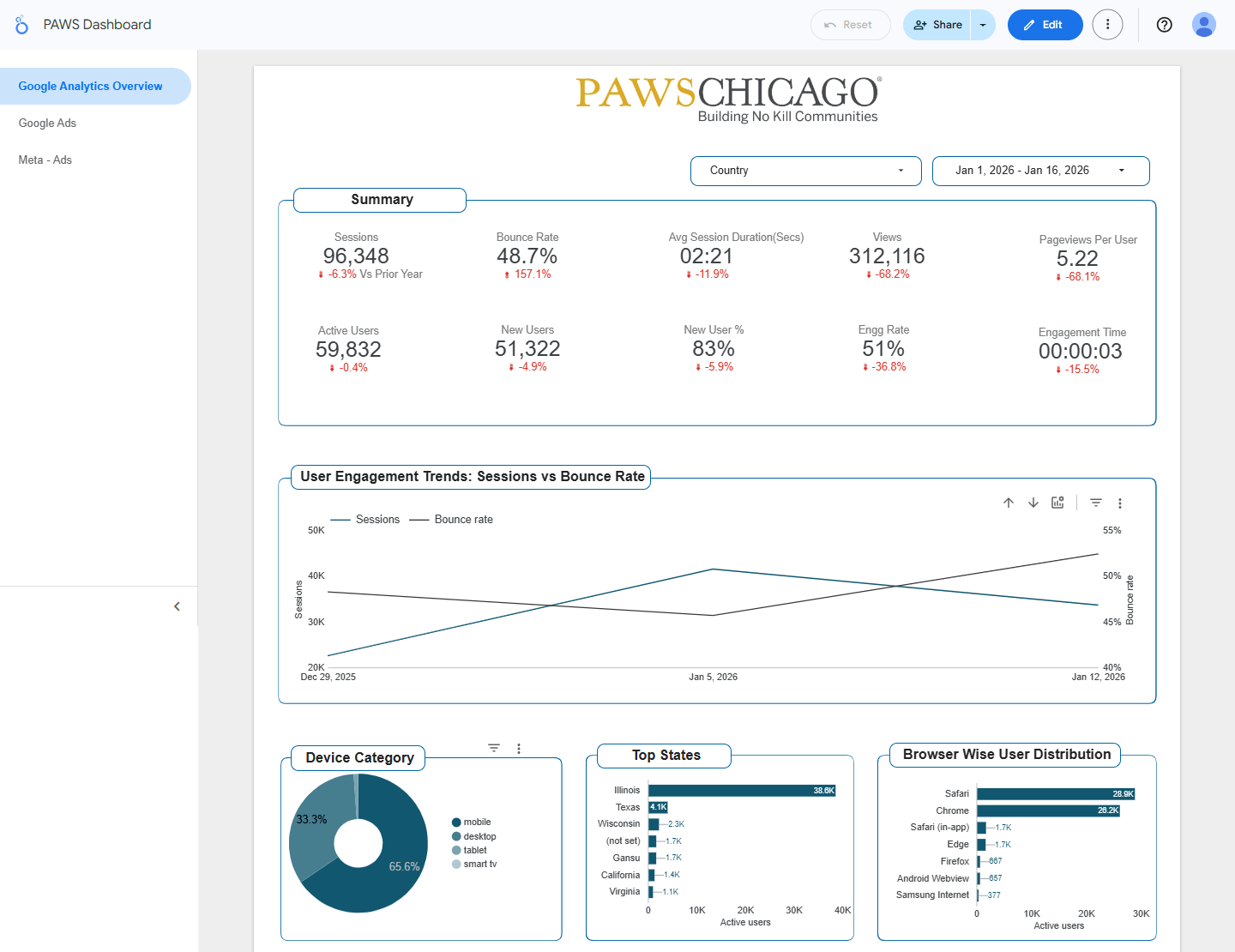Image resolution: width=1235 pixels, height=952 pixels.
Task: Click the Jan 5, 2026 axis label
Action: click(x=714, y=678)
